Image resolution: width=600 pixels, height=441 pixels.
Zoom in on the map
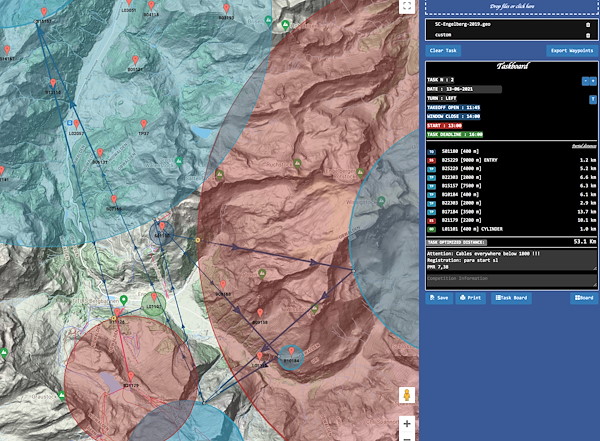tap(407, 424)
